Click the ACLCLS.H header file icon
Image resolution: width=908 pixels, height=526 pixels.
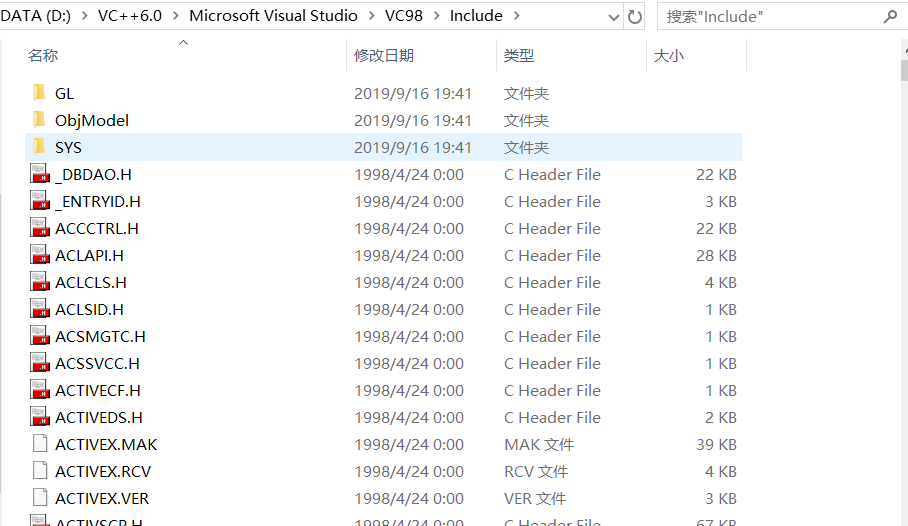tap(39, 282)
